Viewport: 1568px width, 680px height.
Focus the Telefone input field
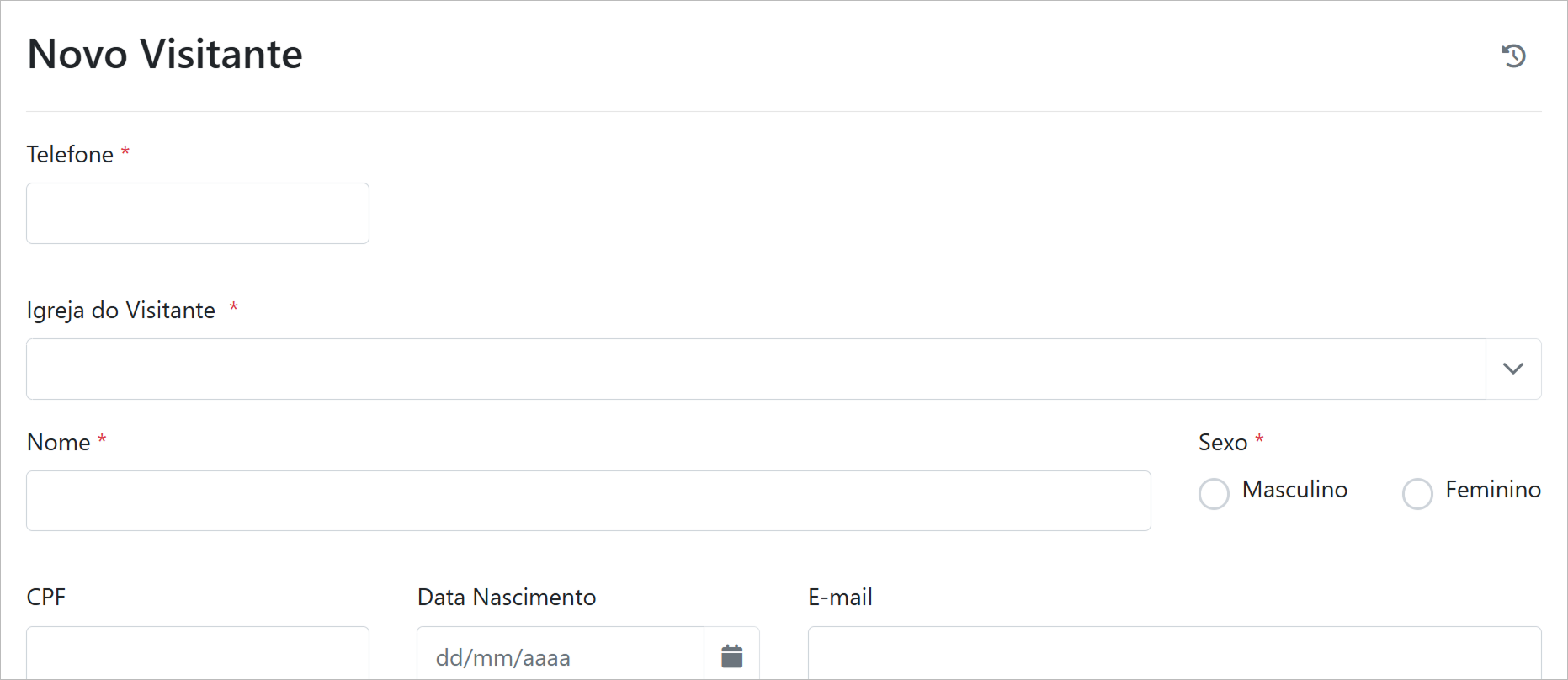point(198,214)
